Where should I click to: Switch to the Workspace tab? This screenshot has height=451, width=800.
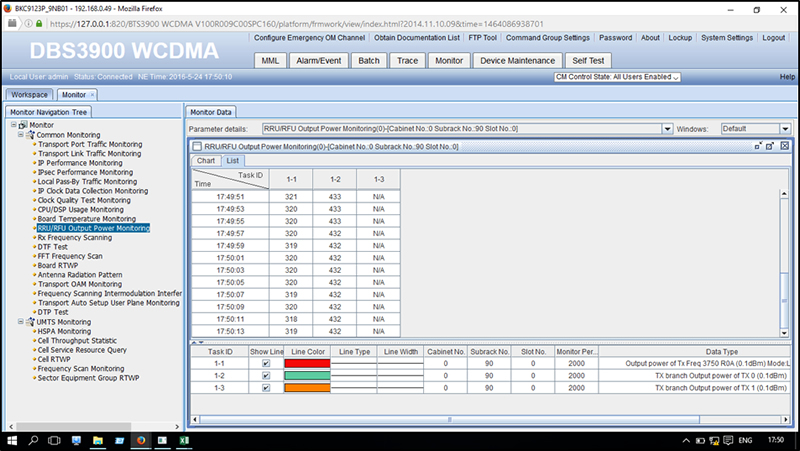click(x=30, y=95)
